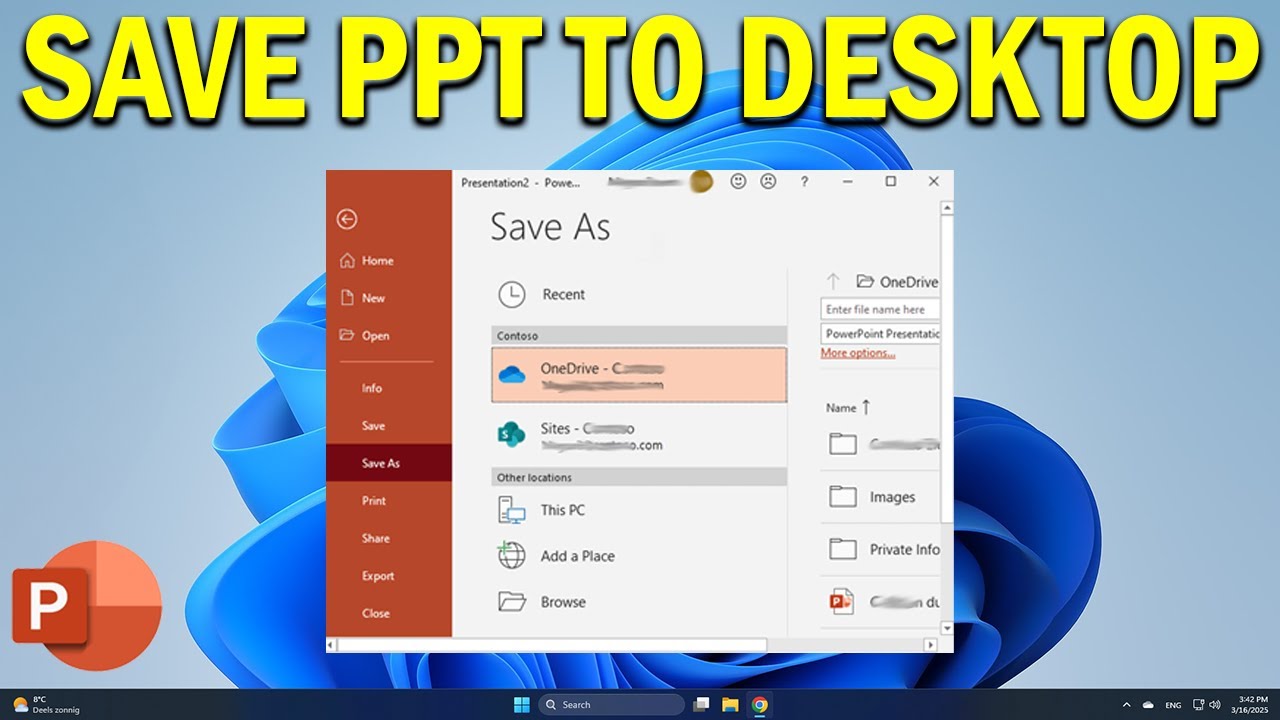
Task: Focus the Enter file name here field
Action: (880, 309)
